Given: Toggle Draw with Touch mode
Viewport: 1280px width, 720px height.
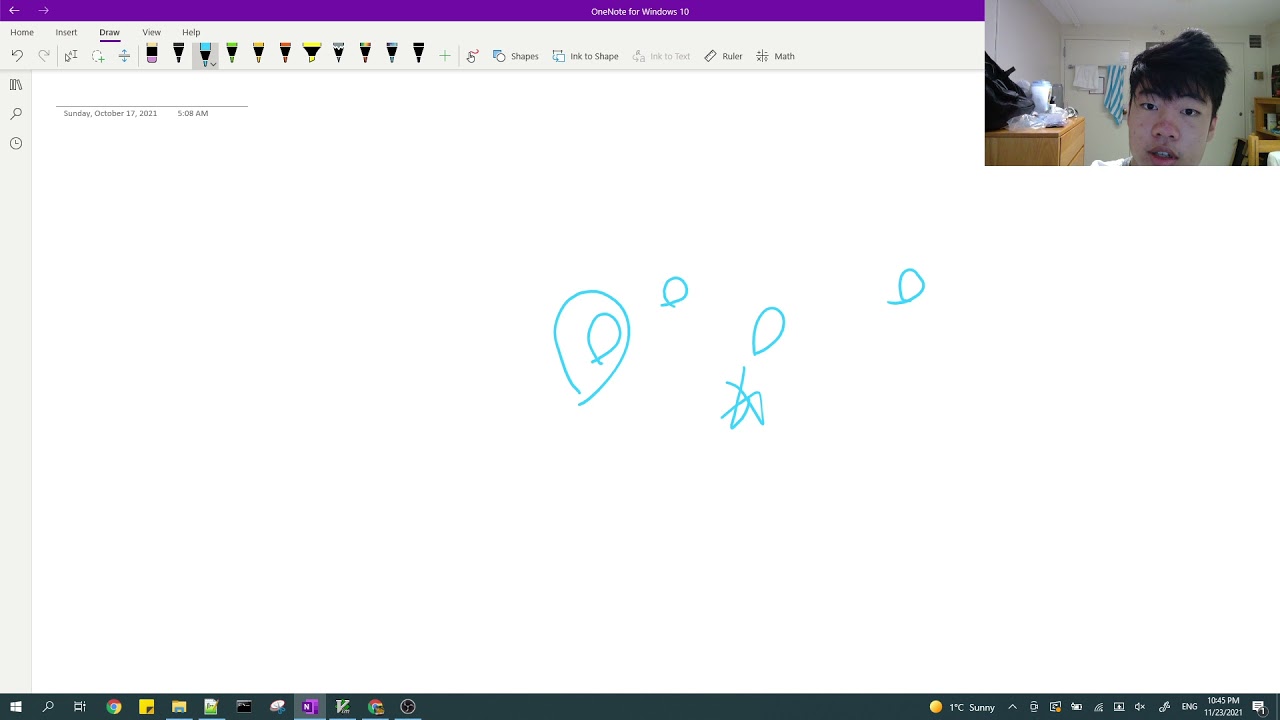Looking at the screenshot, I should point(472,56).
